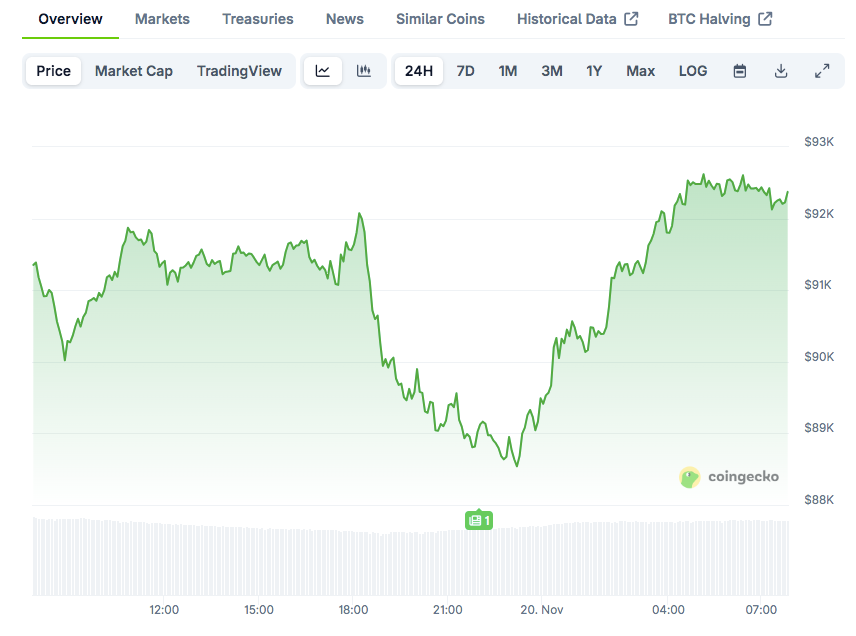
Task: Toggle LOG scale on chart
Action: point(692,71)
